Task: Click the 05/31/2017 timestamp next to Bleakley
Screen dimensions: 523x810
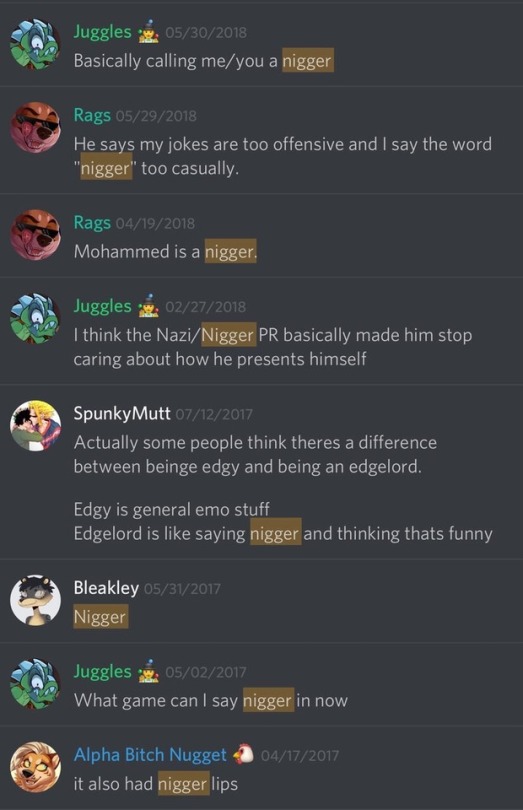Action: [x=182, y=589]
